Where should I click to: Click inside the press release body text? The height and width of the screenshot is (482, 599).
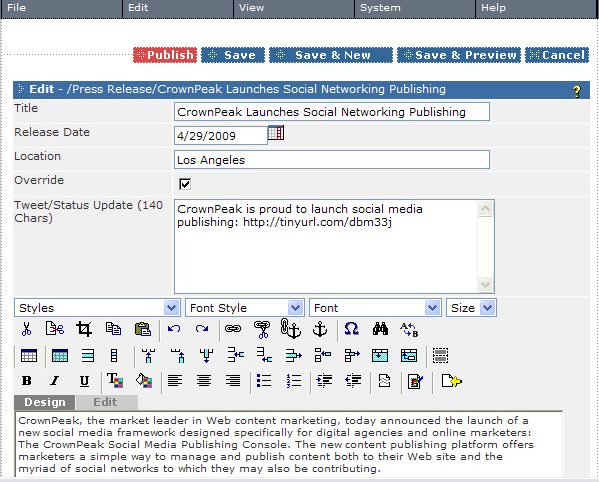288,444
